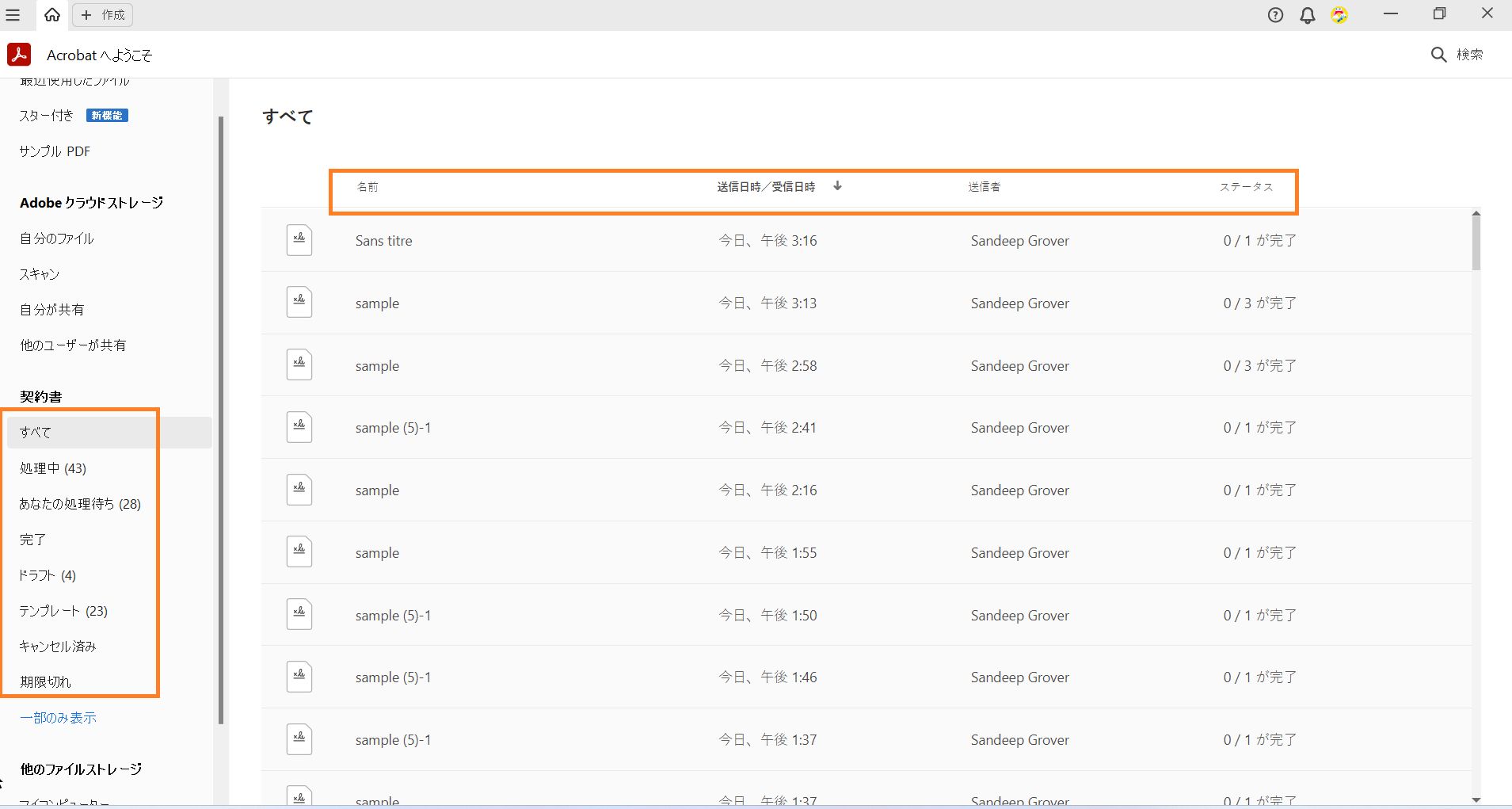Show あなたの処理待ち (28) agreements
Viewport: 1512px width, 809px height.
coord(80,504)
